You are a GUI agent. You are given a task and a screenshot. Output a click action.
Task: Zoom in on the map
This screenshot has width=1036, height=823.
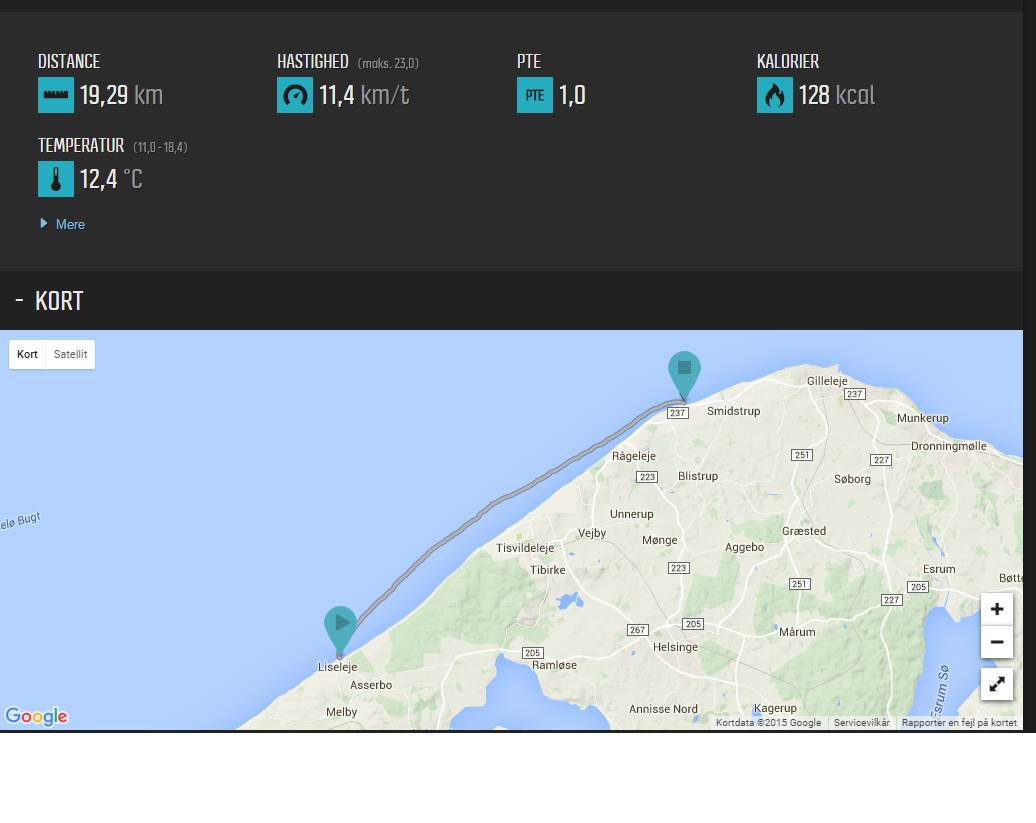point(996,608)
